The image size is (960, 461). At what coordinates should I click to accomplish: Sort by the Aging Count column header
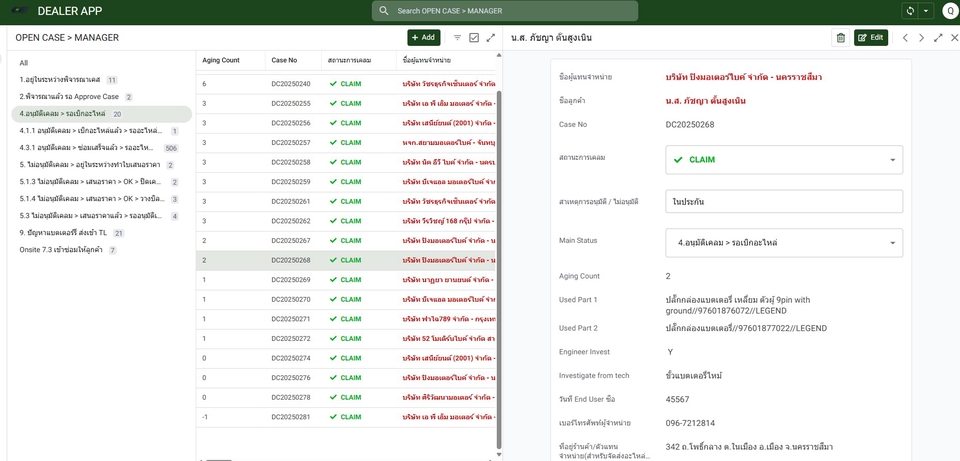point(221,60)
